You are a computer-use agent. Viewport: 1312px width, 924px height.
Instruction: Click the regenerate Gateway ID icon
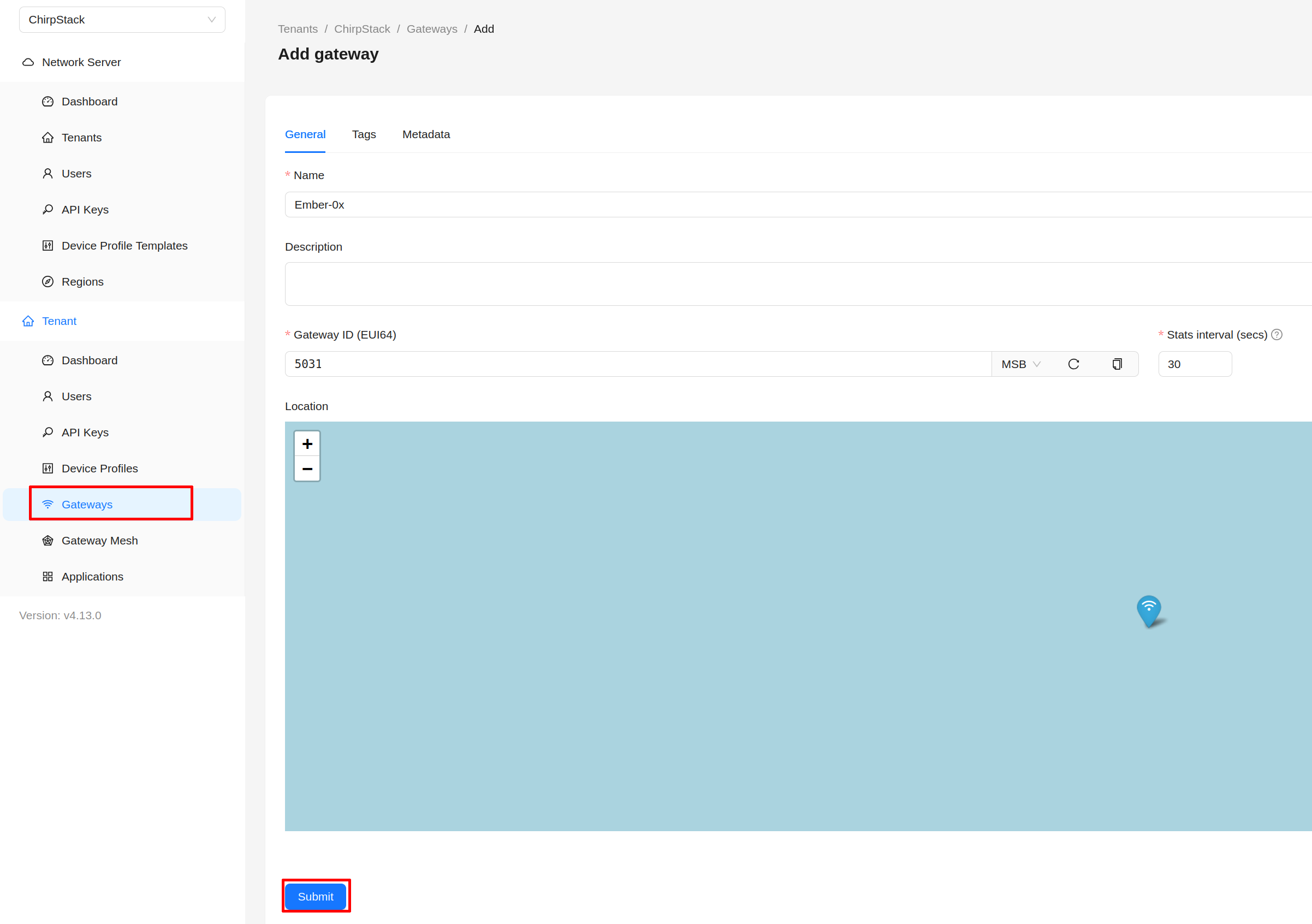click(1073, 364)
